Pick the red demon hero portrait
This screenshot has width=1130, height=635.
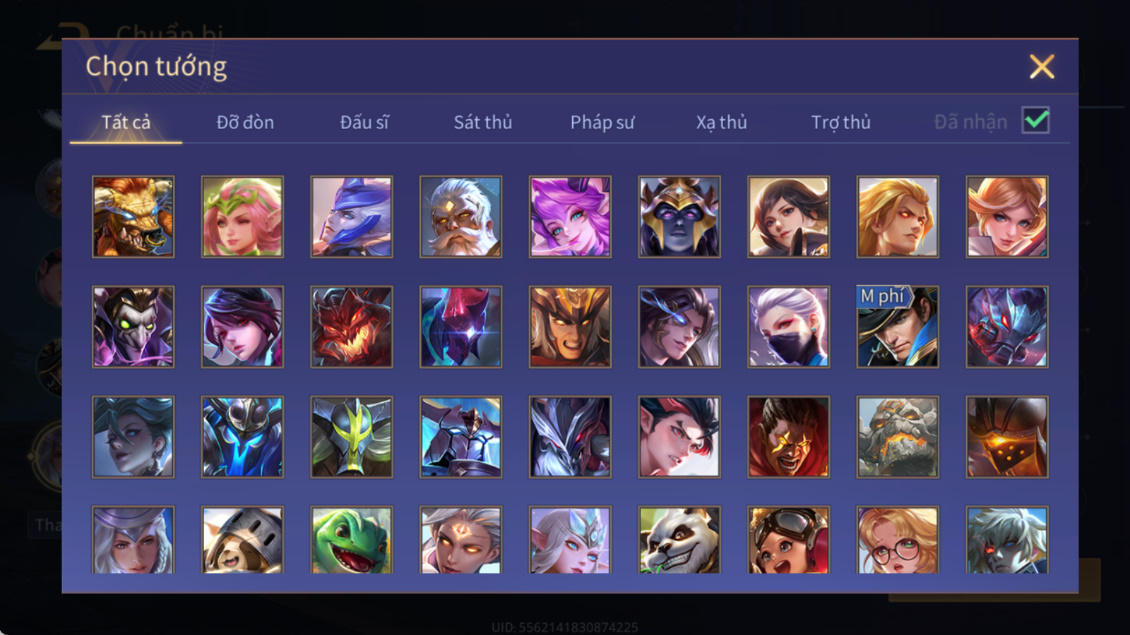click(x=352, y=327)
